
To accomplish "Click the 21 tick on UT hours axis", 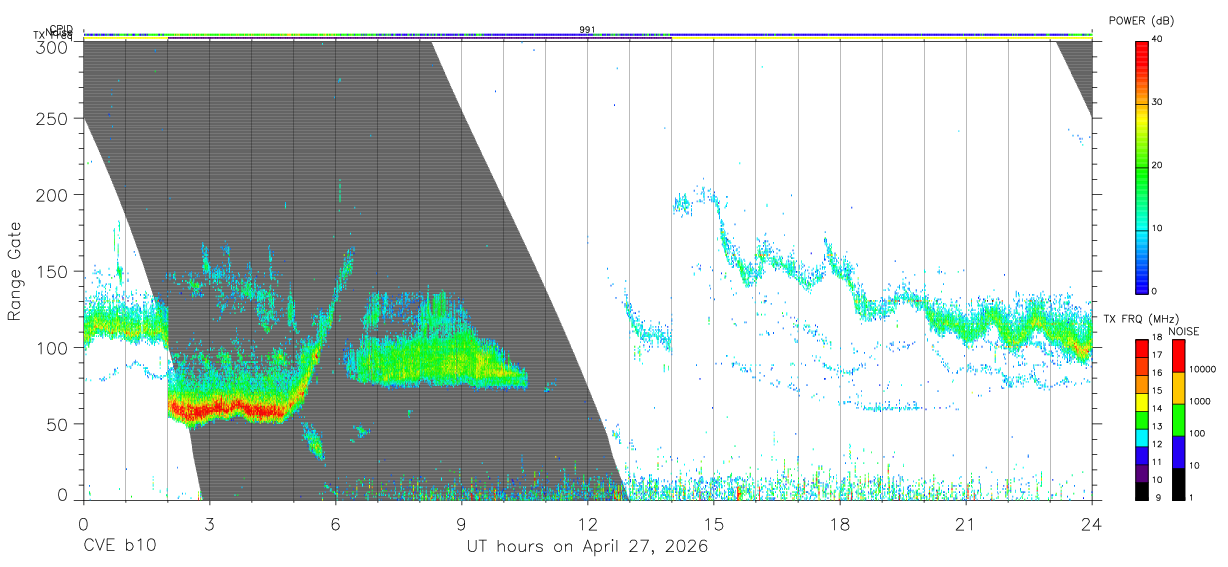I will [x=966, y=523].
